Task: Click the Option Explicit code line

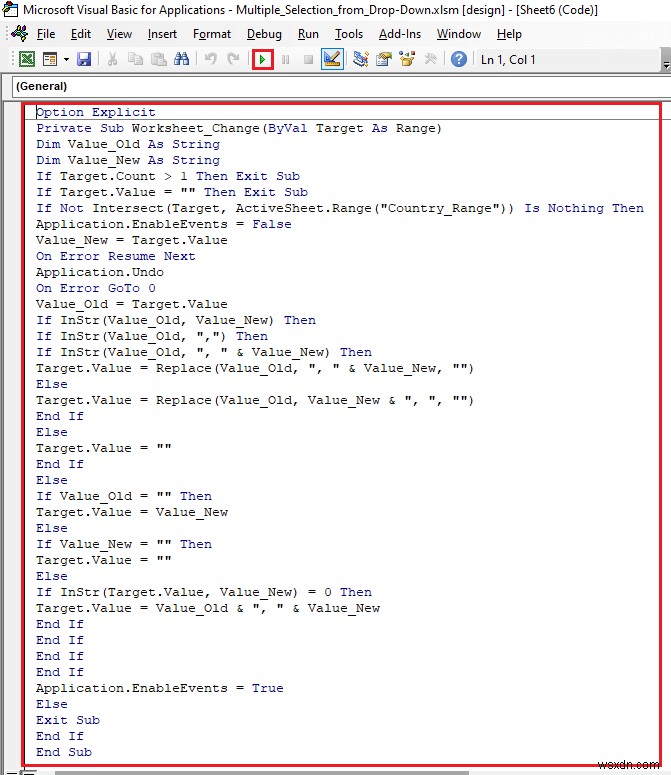Action: tap(95, 112)
